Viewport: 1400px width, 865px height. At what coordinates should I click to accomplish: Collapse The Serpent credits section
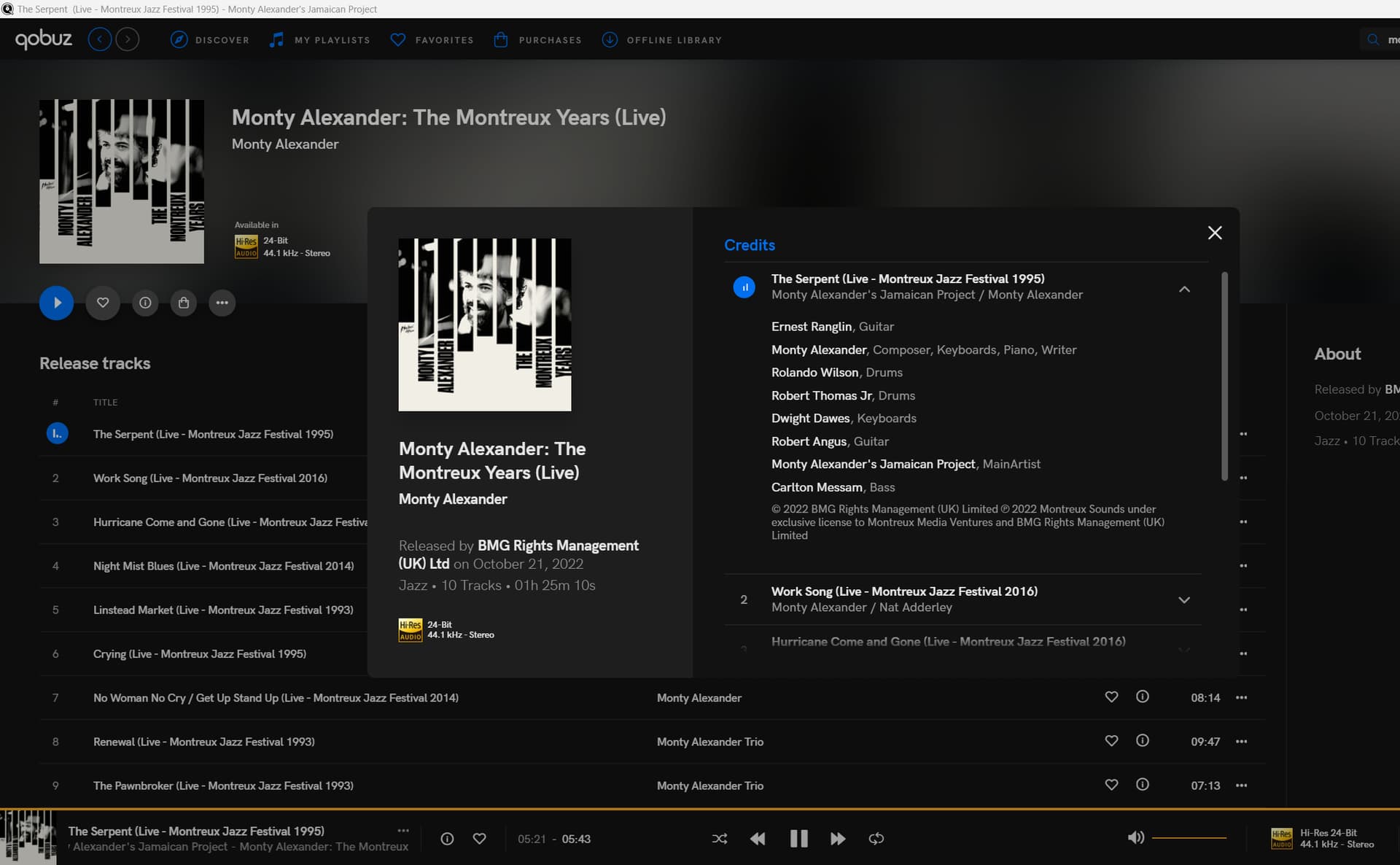(1184, 290)
